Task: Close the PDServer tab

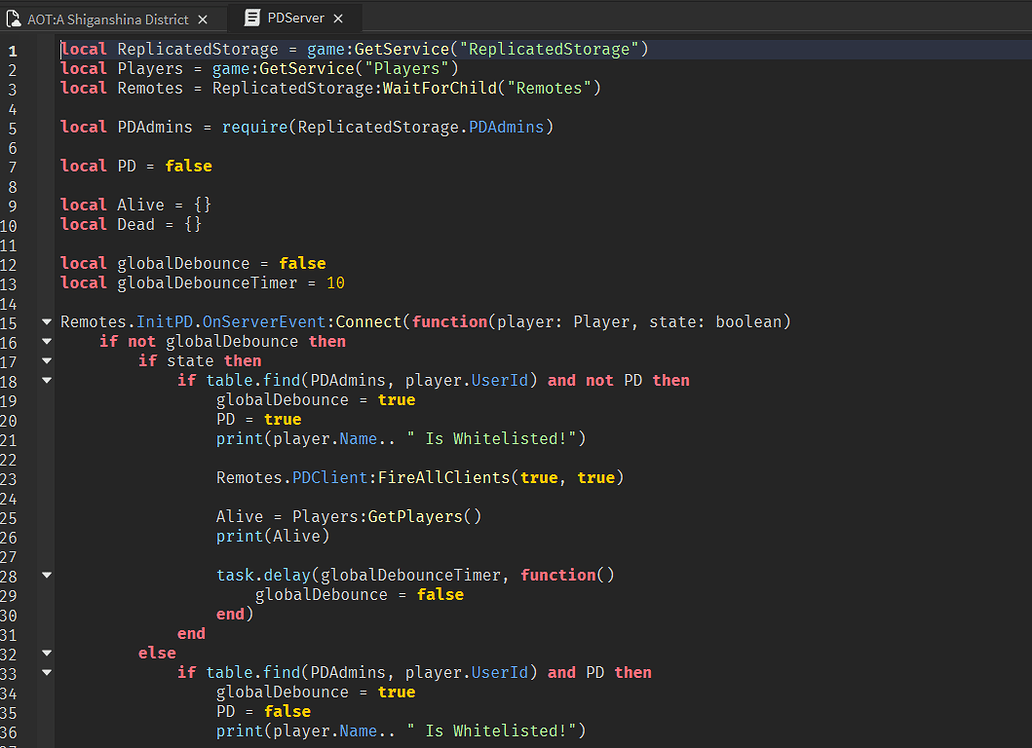Action: pos(339,19)
